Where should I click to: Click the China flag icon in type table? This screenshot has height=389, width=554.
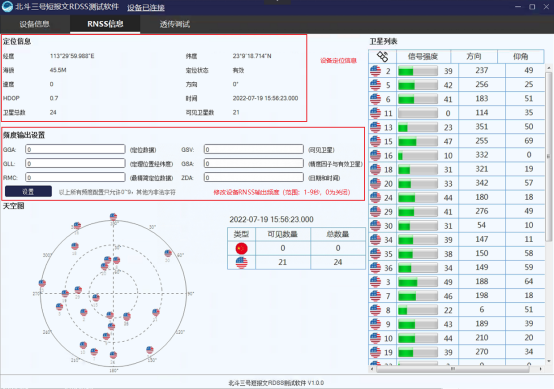point(242,248)
